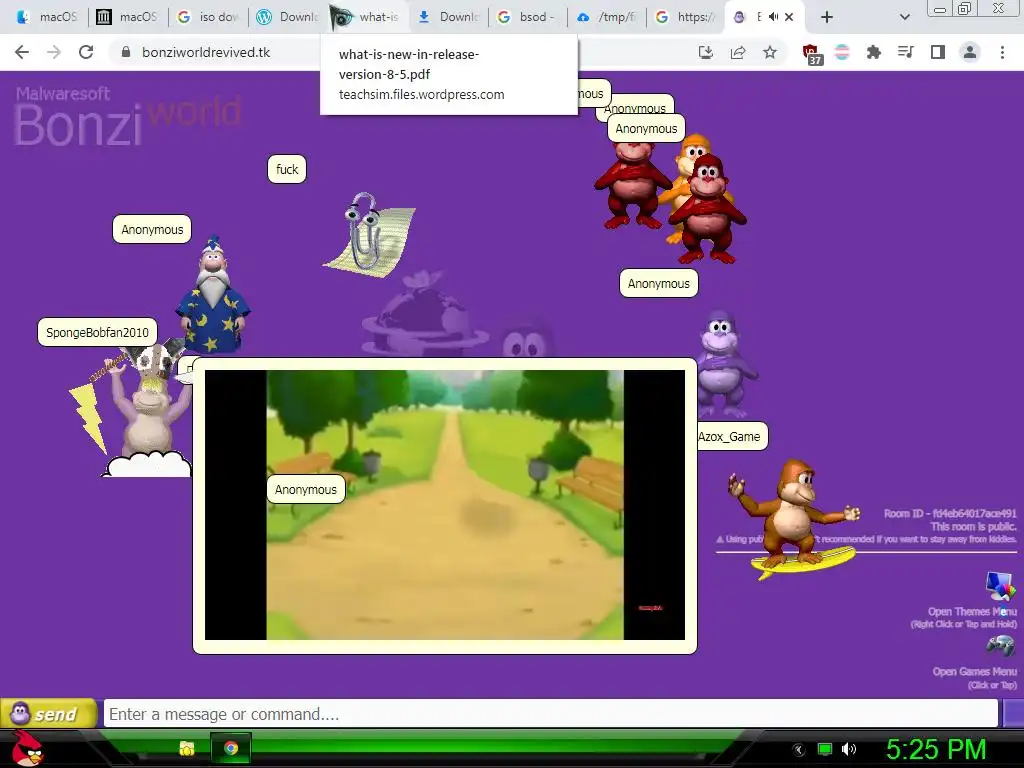Click the Merlin wizard character

coord(213,295)
